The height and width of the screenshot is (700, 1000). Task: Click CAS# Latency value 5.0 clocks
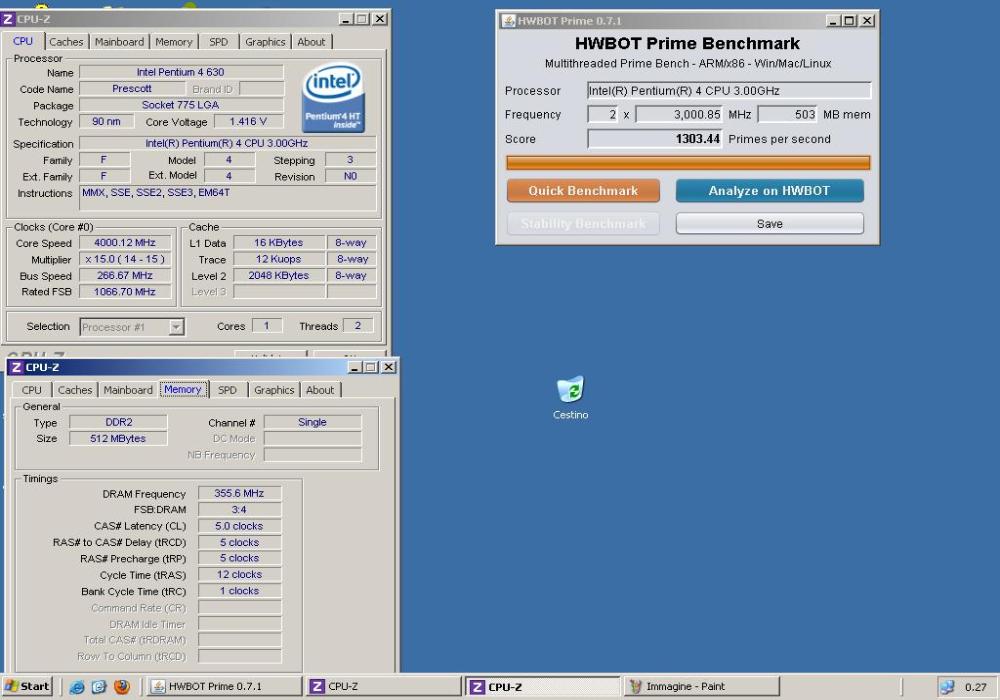click(x=239, y=526)
